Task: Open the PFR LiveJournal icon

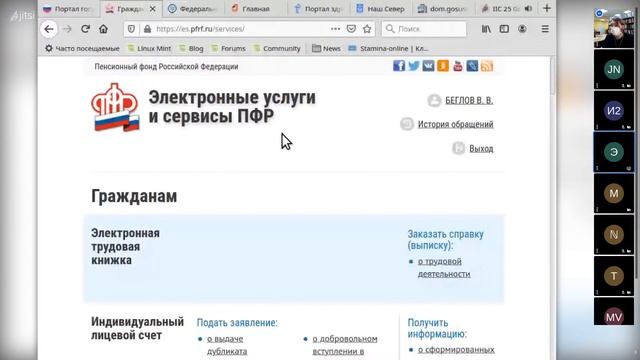Action: pyautogui.click(x=472, y=66)
